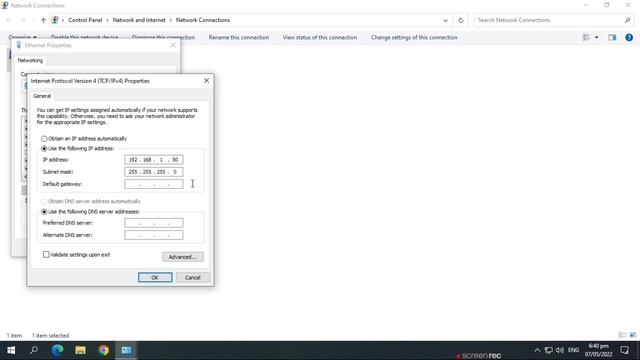Click the Default gateway input field
Image resolution: width=640 pixels, height=360 pixels.
point(153,184)
